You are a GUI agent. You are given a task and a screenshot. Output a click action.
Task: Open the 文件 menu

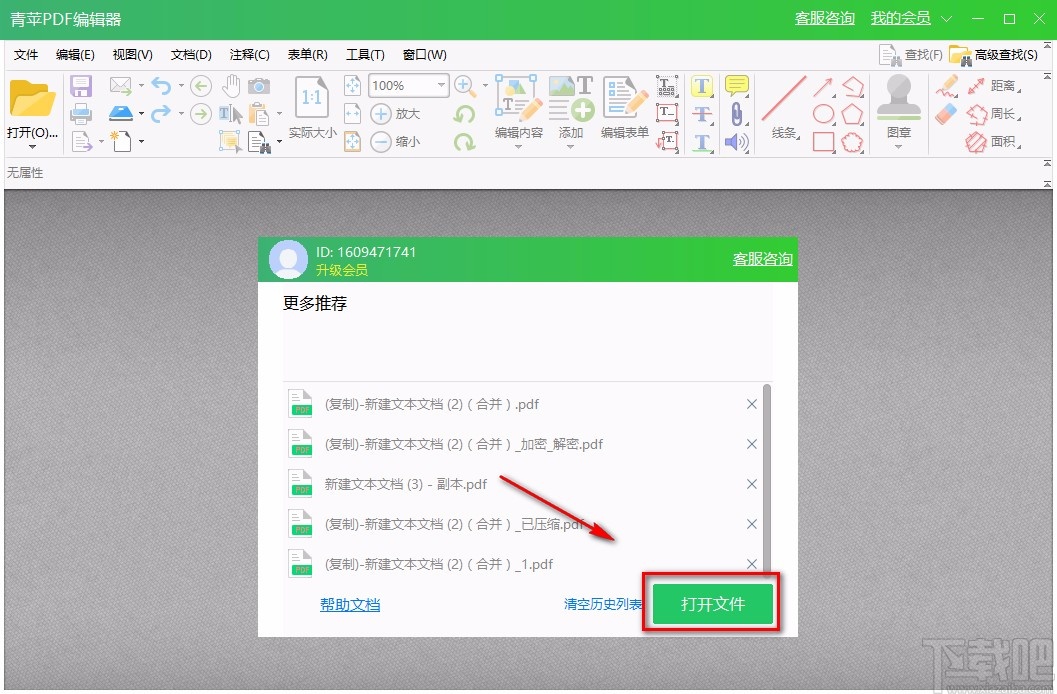[26, 55]
